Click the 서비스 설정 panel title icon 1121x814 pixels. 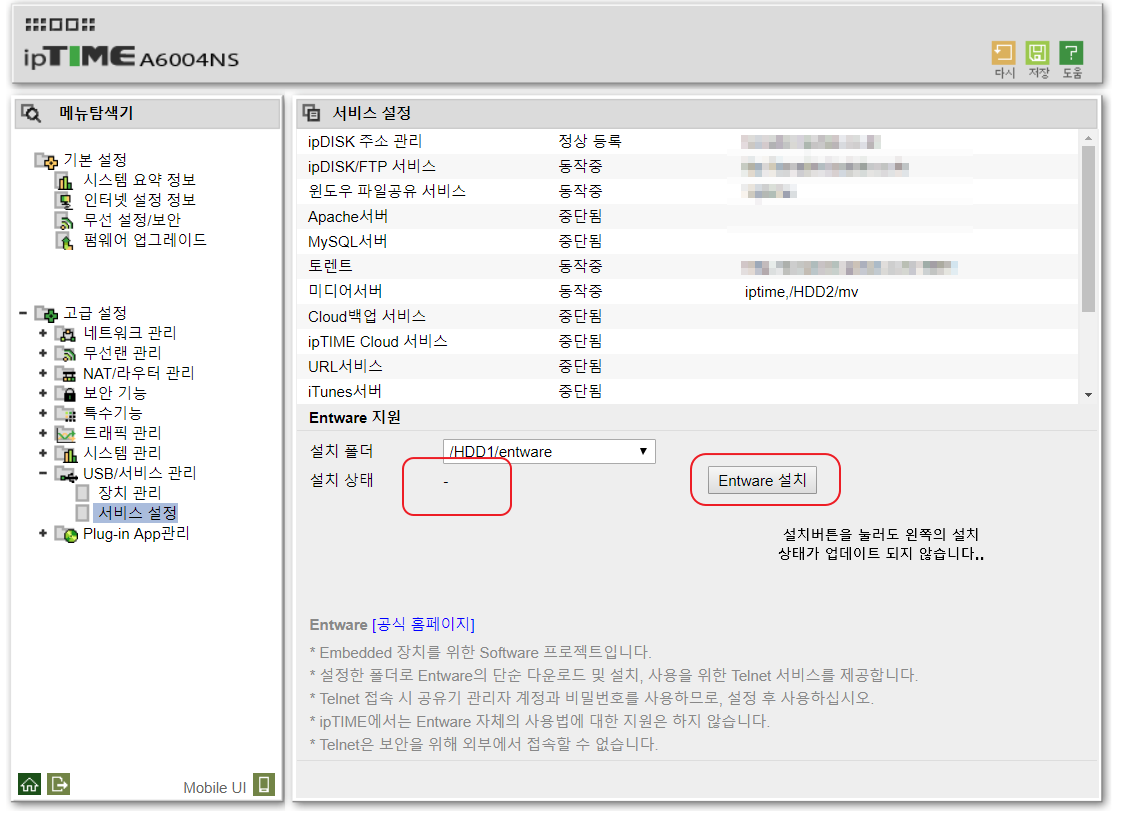coord(312,113)
